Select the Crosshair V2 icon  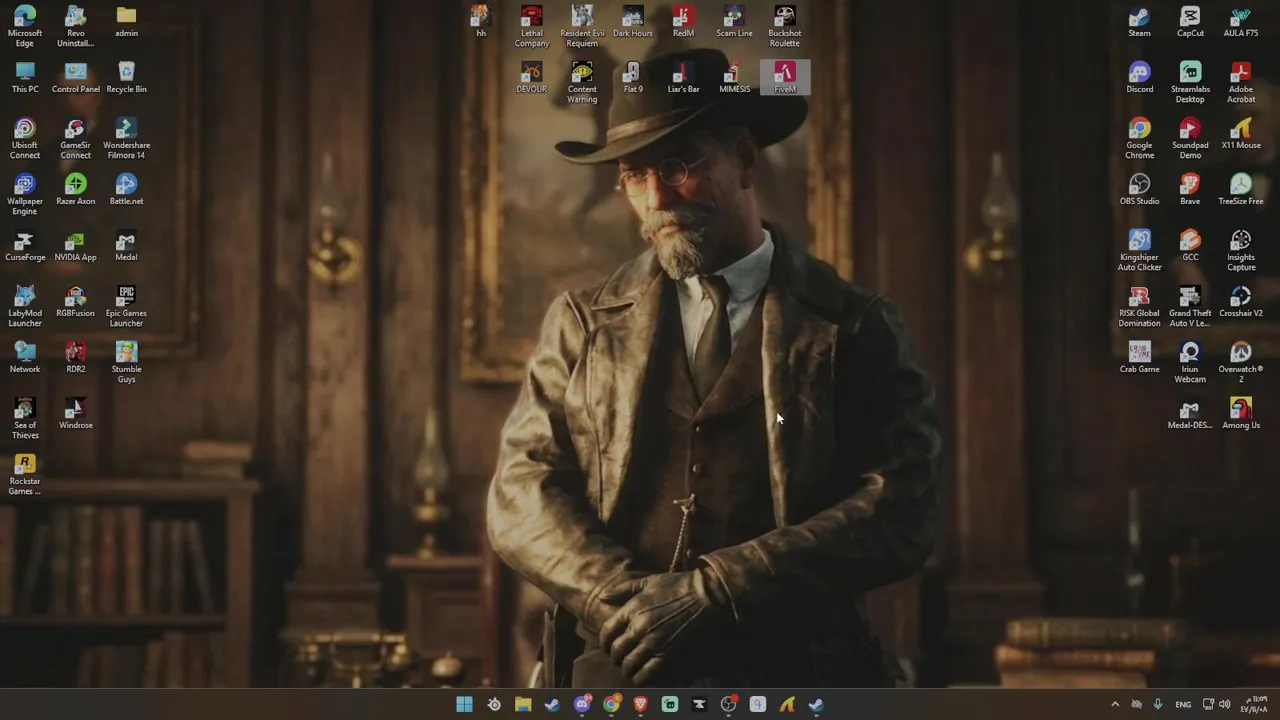1241,301
